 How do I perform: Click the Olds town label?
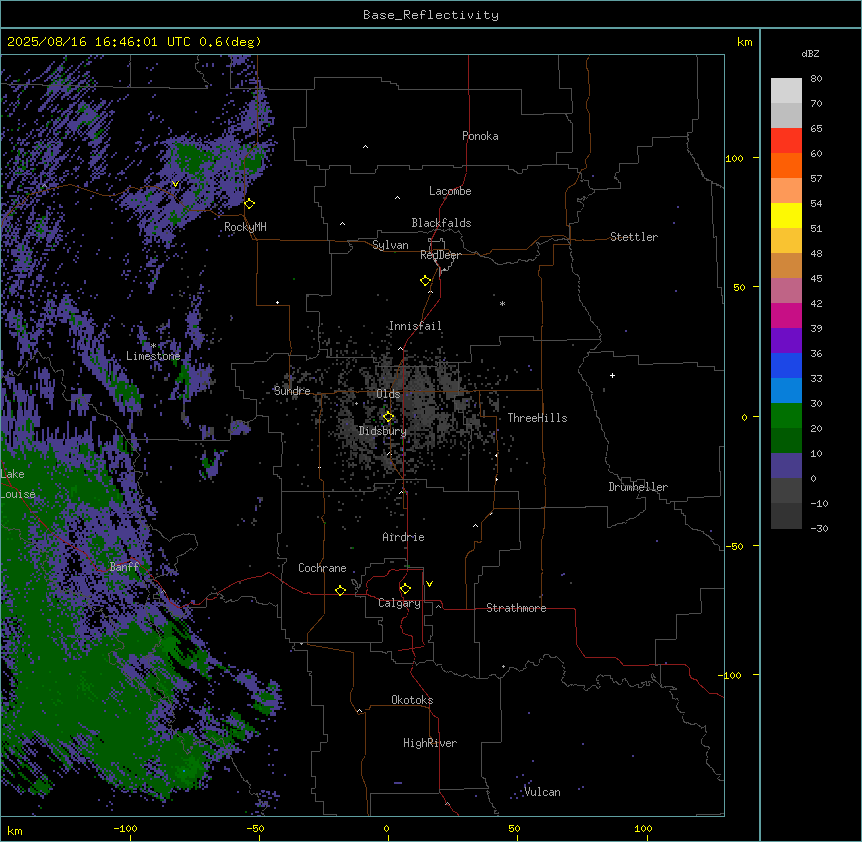388,394
